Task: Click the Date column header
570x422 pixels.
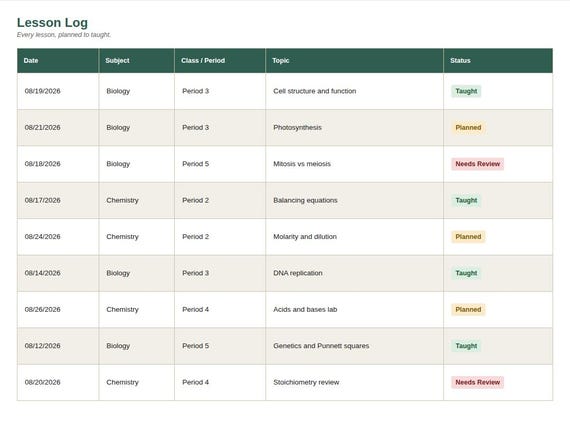Action: [58, 61]
